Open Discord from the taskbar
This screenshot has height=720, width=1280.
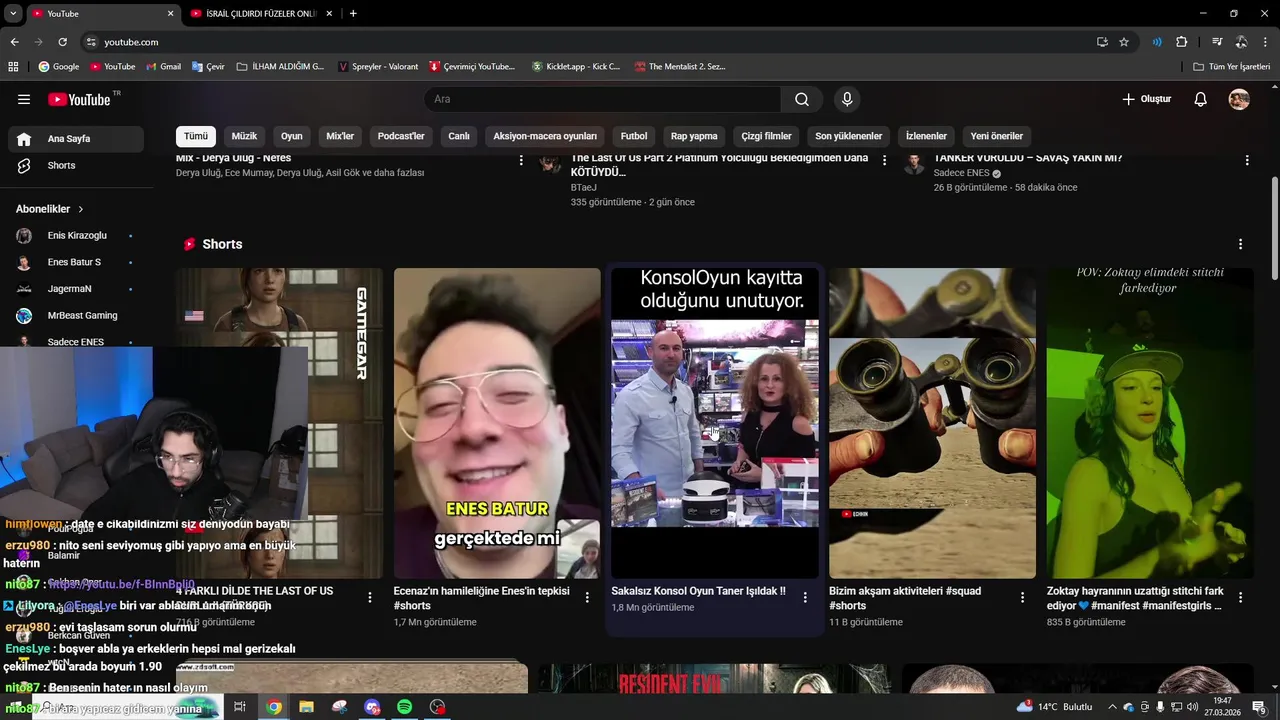372,707
